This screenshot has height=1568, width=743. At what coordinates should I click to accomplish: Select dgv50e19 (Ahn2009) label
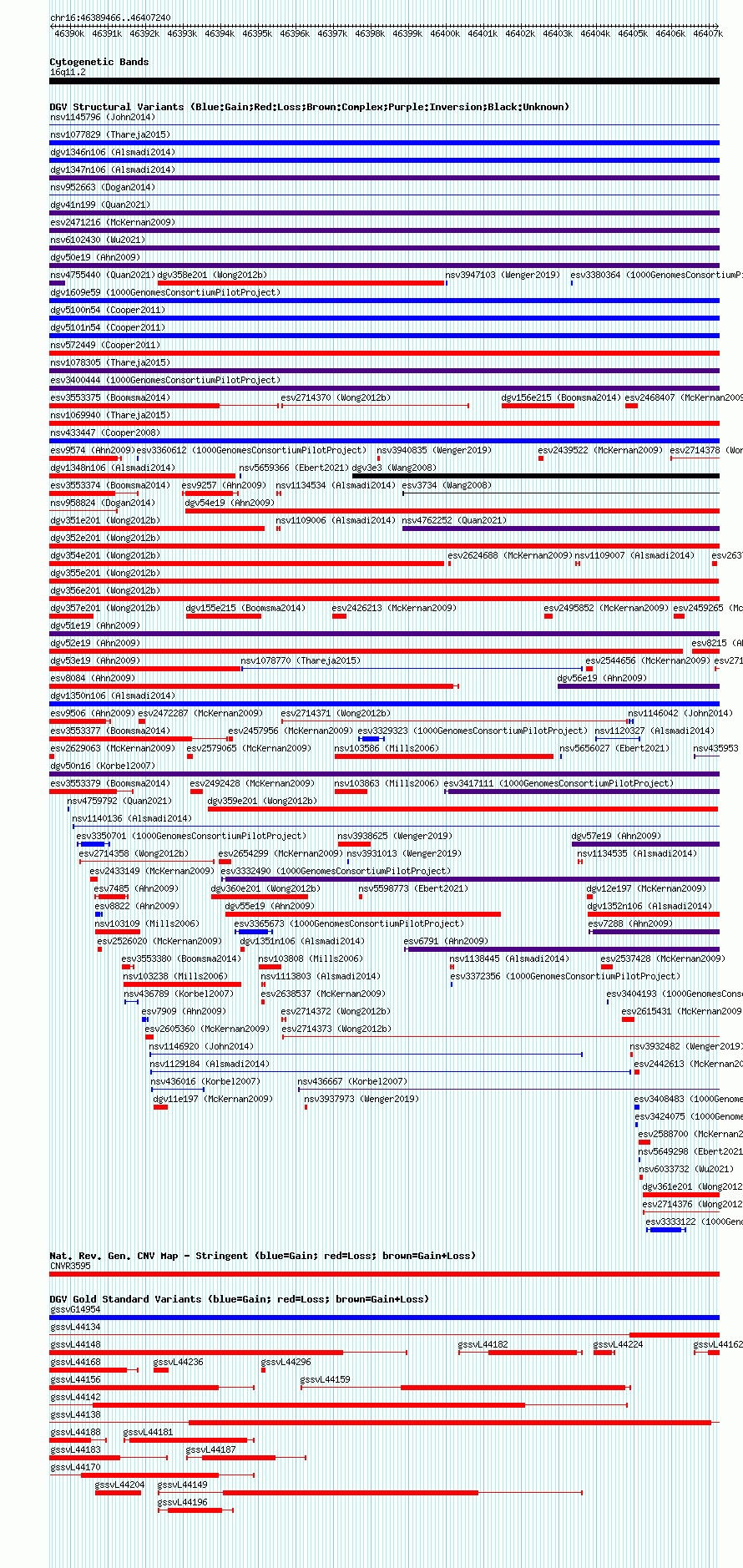click(95, 257)
